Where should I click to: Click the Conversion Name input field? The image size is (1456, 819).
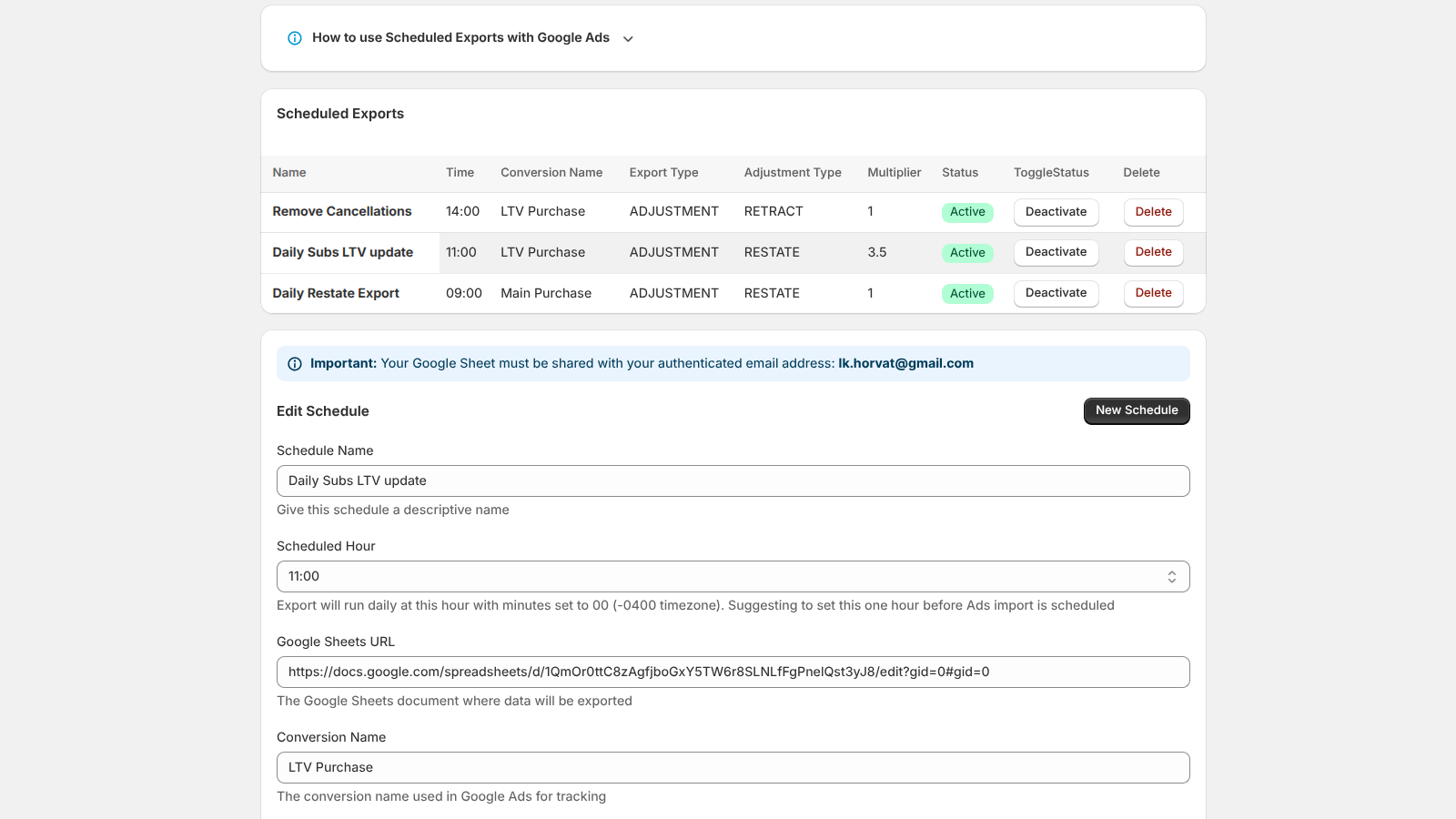(x=733, y=767)
